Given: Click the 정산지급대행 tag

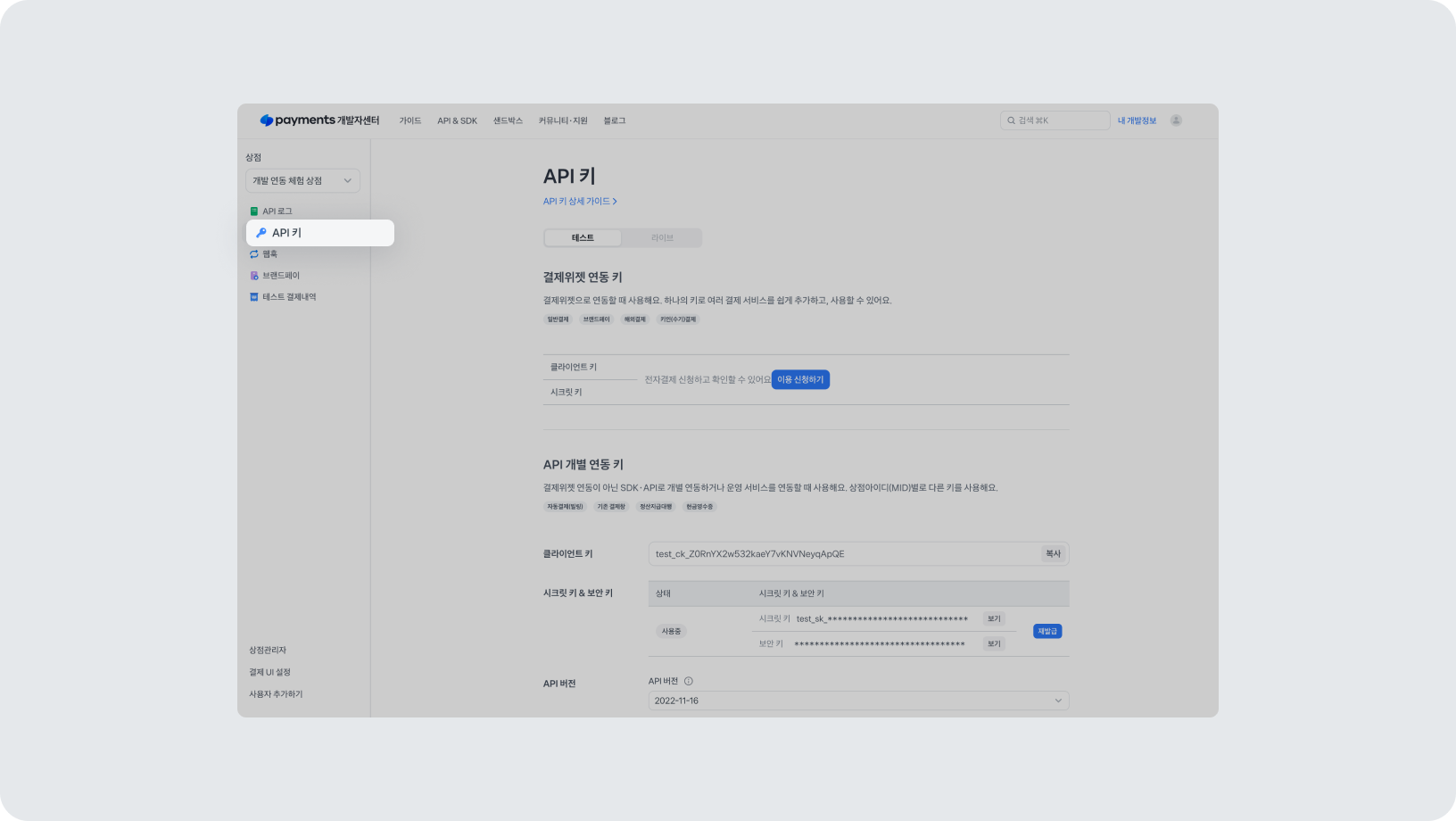Looking at the screenshot, I should click(x=656, y=506).
